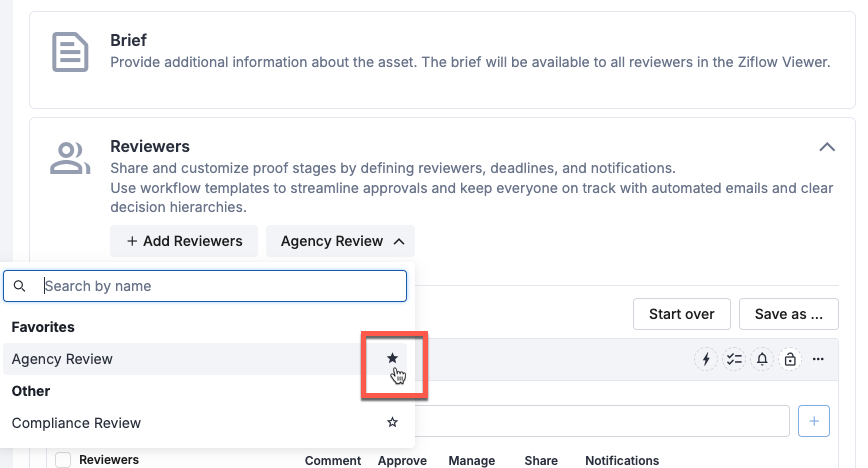Expand the Brief section header
Screen dimensions: 868x468
128,42
